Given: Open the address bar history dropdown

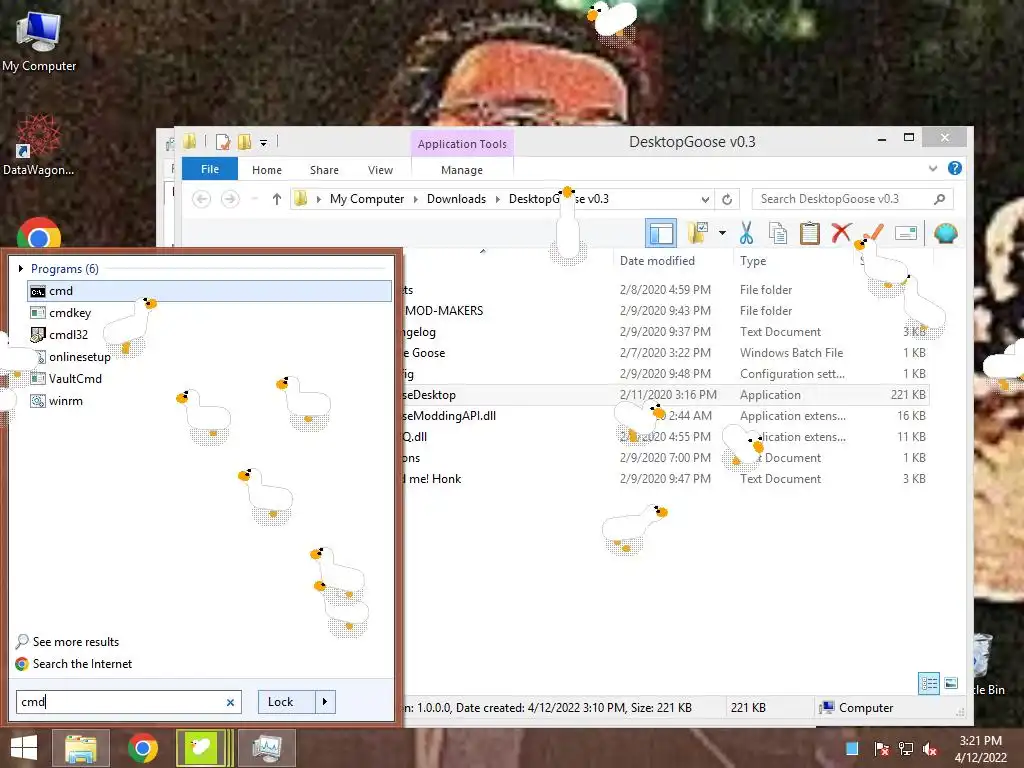Looking at the screenshot, I should coord(705,199).
